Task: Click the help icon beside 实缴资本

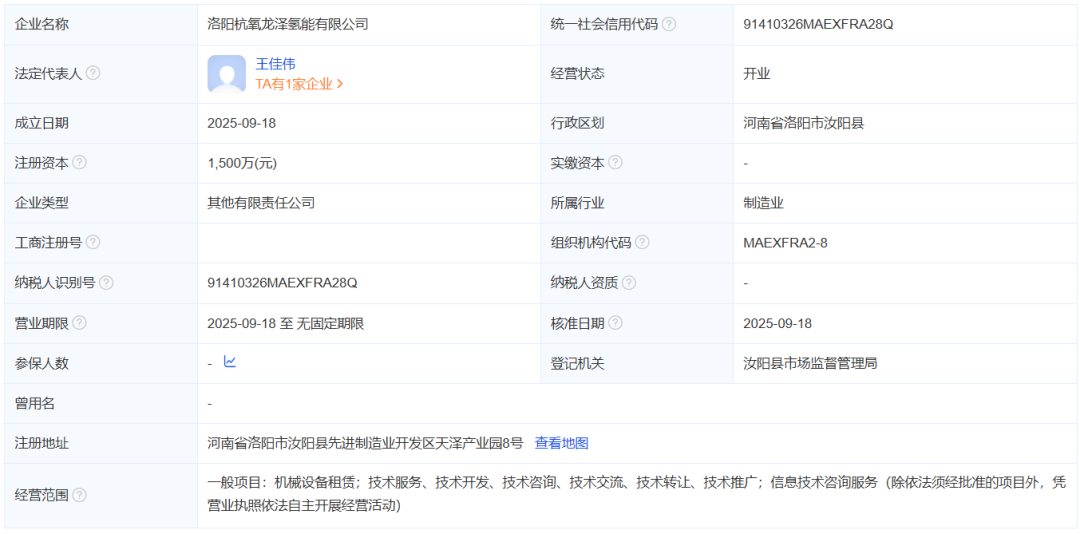Action: tap(615, 162)
